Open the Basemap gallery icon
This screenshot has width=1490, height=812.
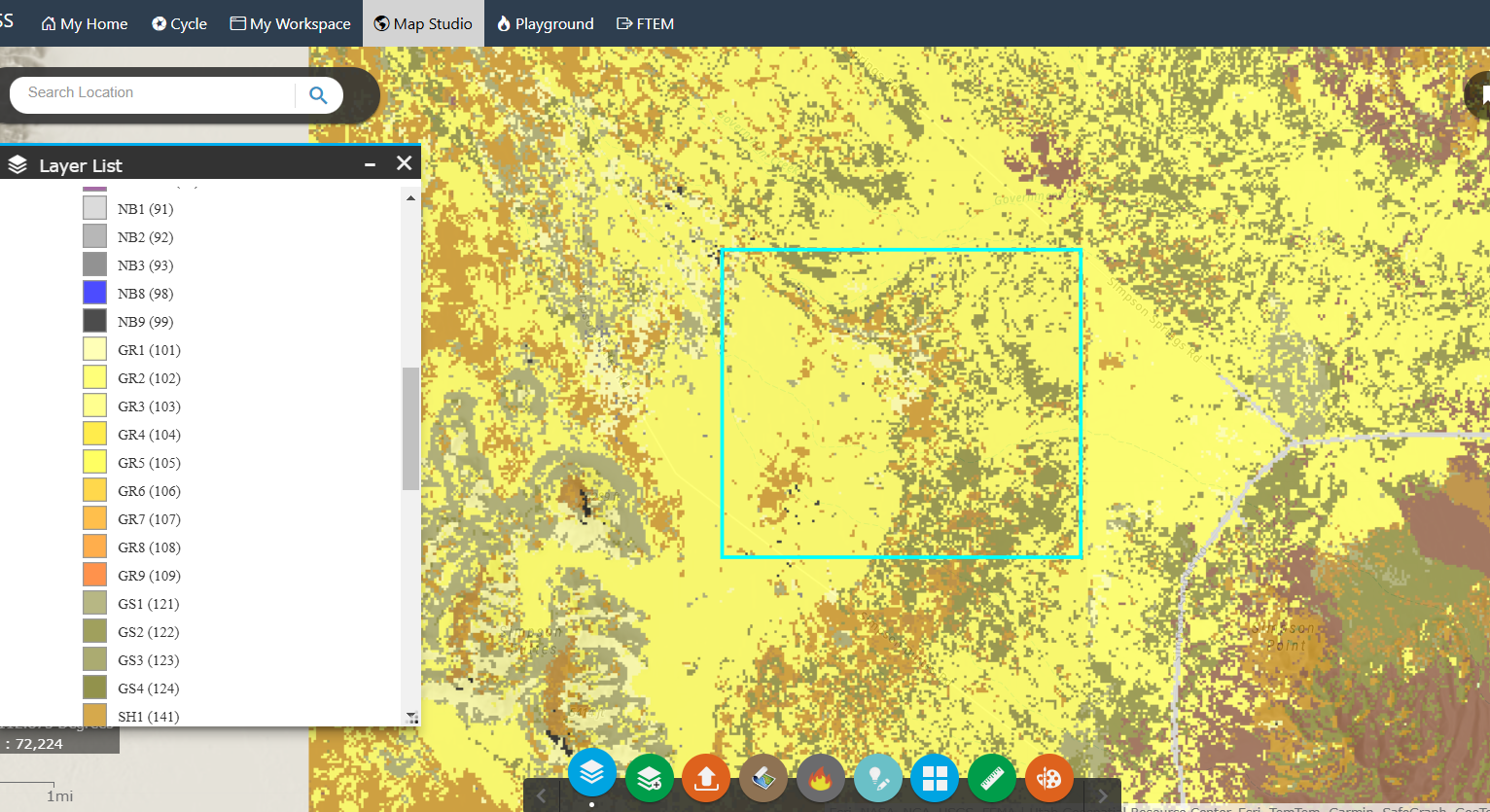click(x=763, y=778)
